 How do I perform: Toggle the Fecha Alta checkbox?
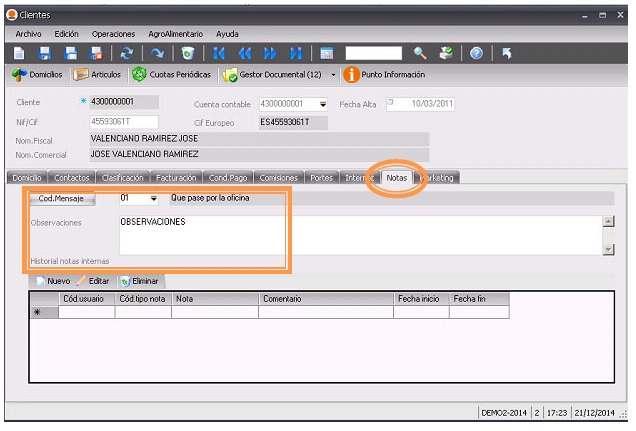coord(391,102)
